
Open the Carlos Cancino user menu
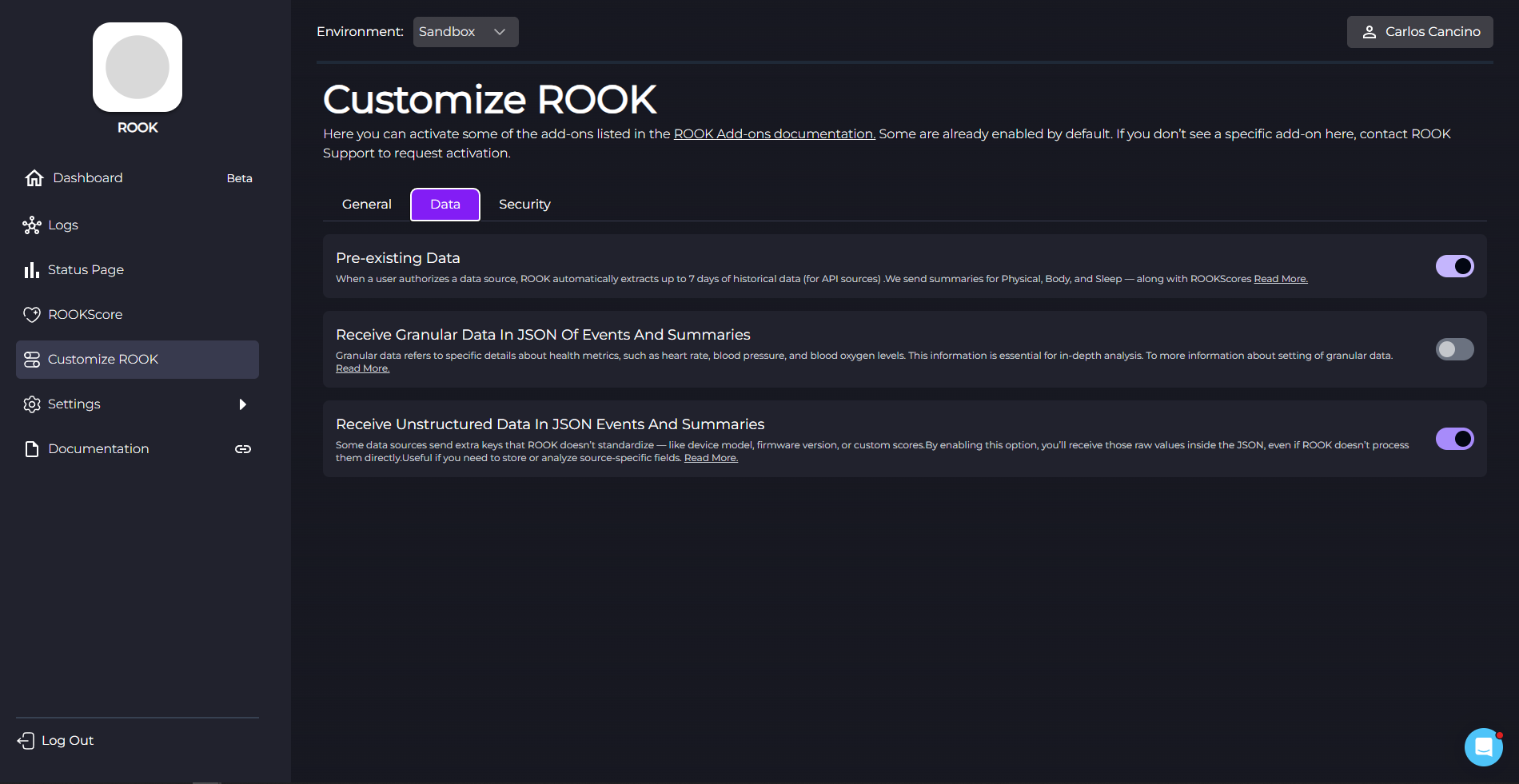[x=1420, y=32]
